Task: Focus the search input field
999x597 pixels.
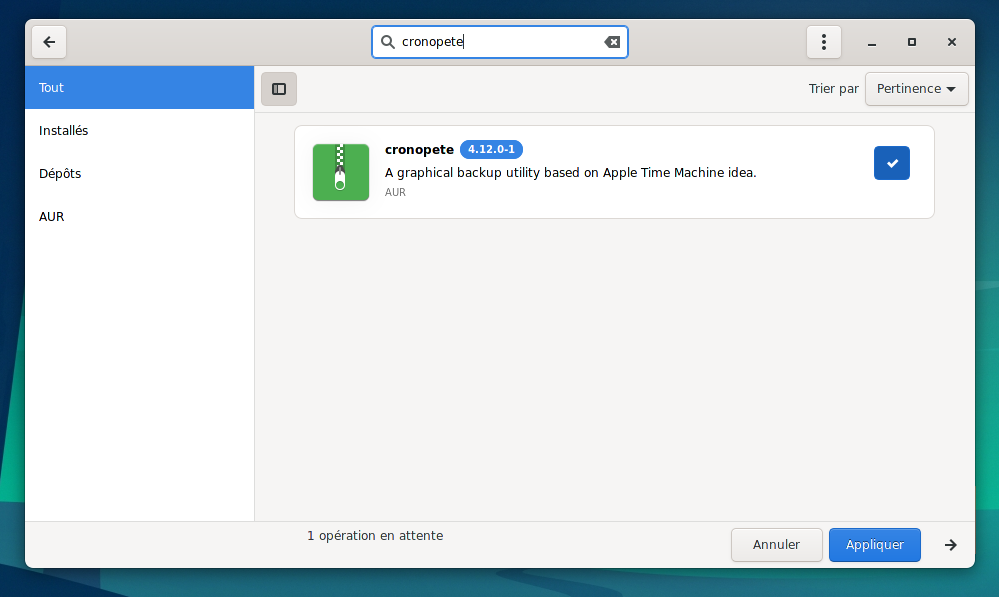Action: pos(500,42)
